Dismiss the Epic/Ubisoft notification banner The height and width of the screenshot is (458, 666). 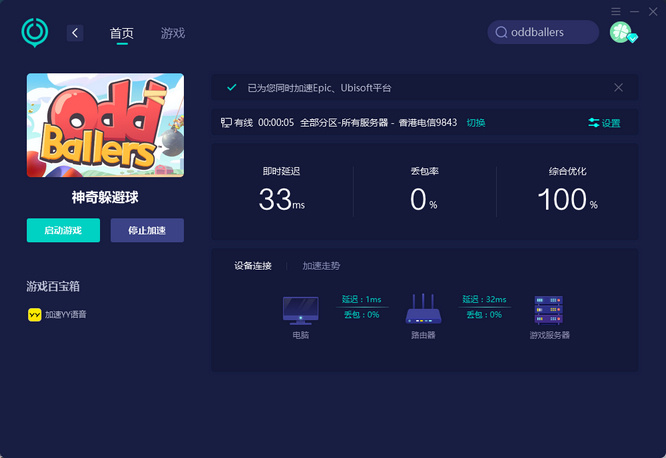(x=618, y=88)
